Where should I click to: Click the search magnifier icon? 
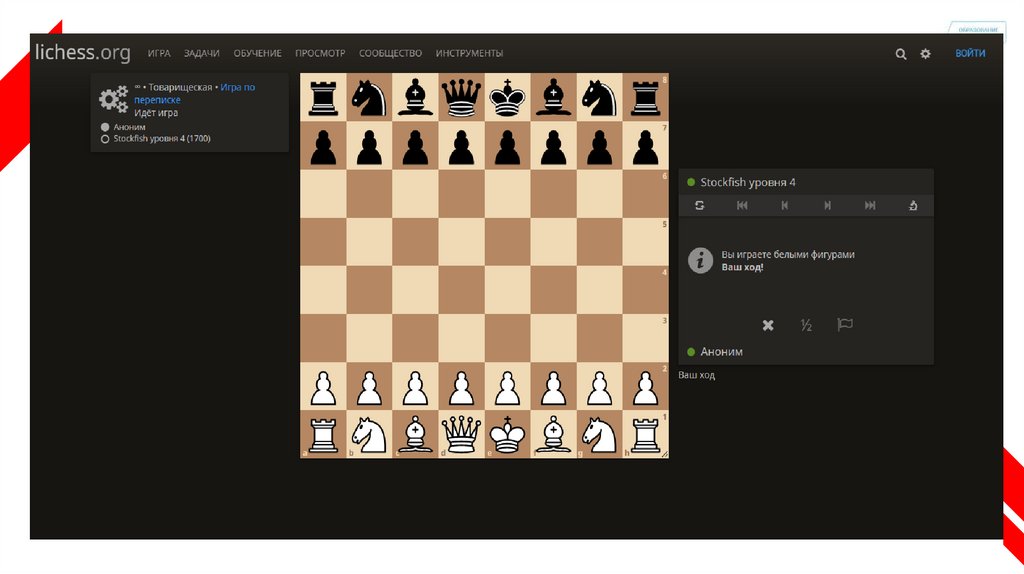point(901,54)
